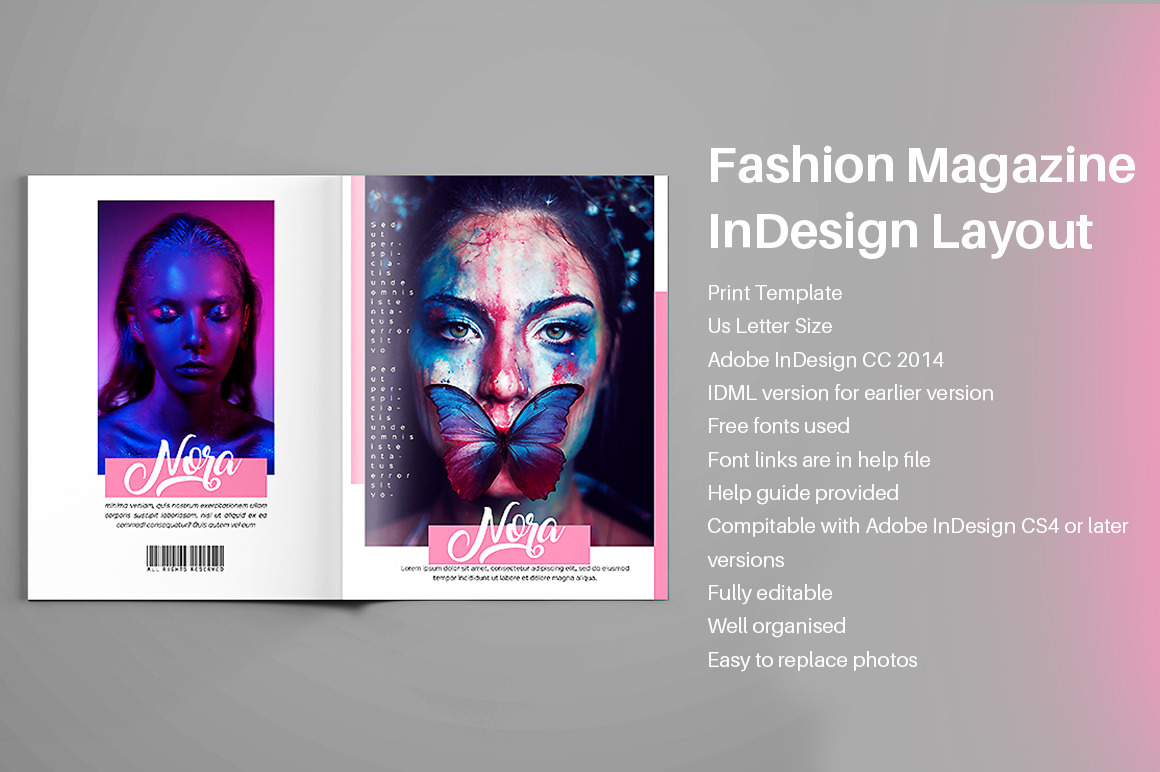Click "IDML version for earlier version"
This screenshot has width=1160, height=772.
(850, 393)
